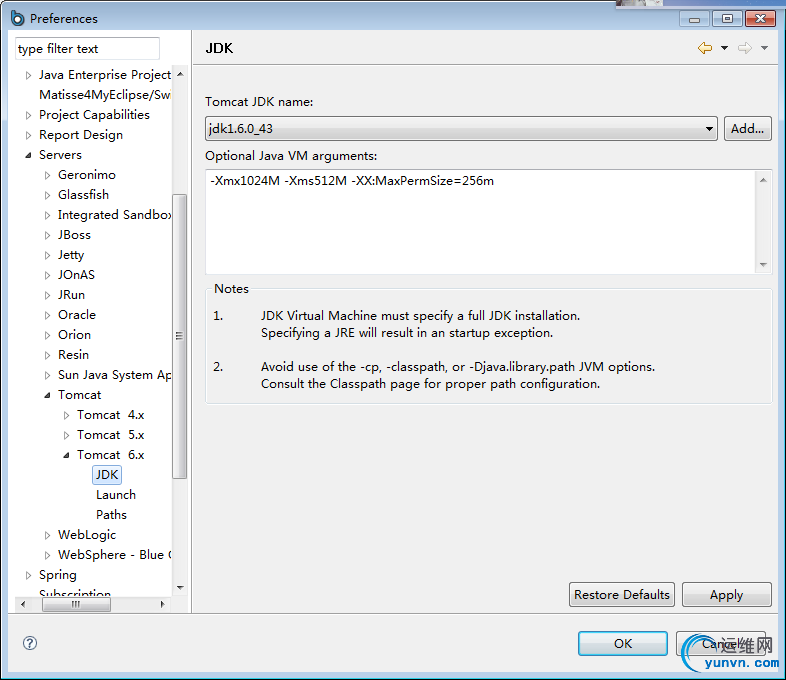Click the type filter text field
Viewport: 786px width, 680px height.
pos(87,49)
